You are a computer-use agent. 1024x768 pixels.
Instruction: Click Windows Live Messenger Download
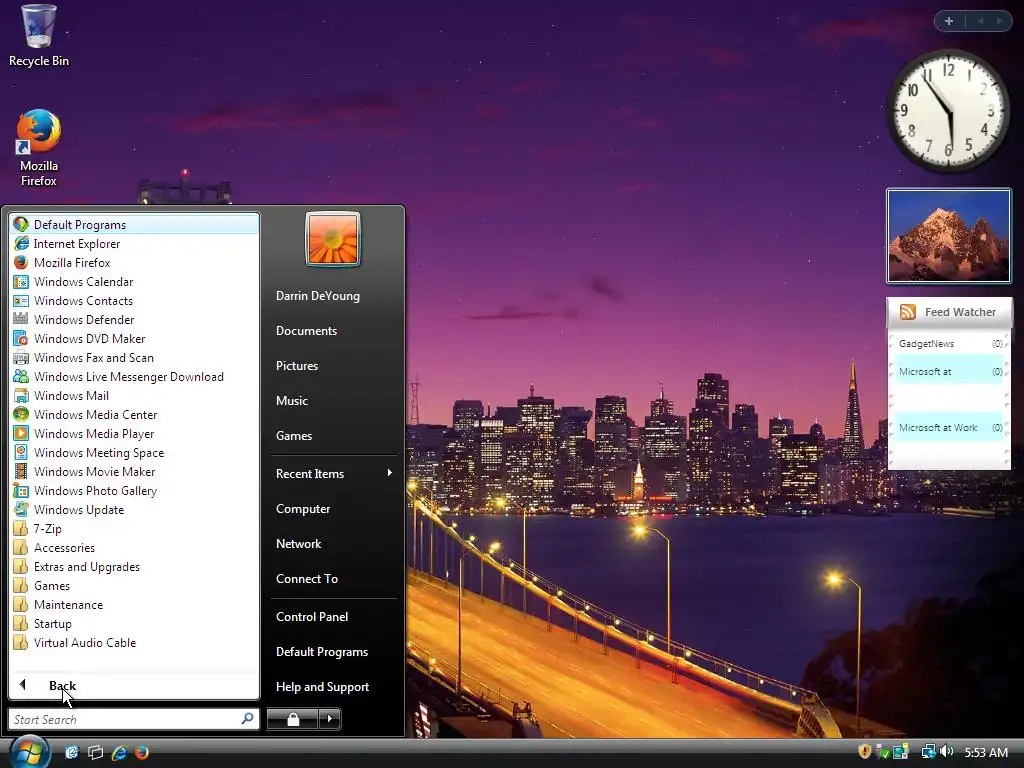click(x=134, y=376)
